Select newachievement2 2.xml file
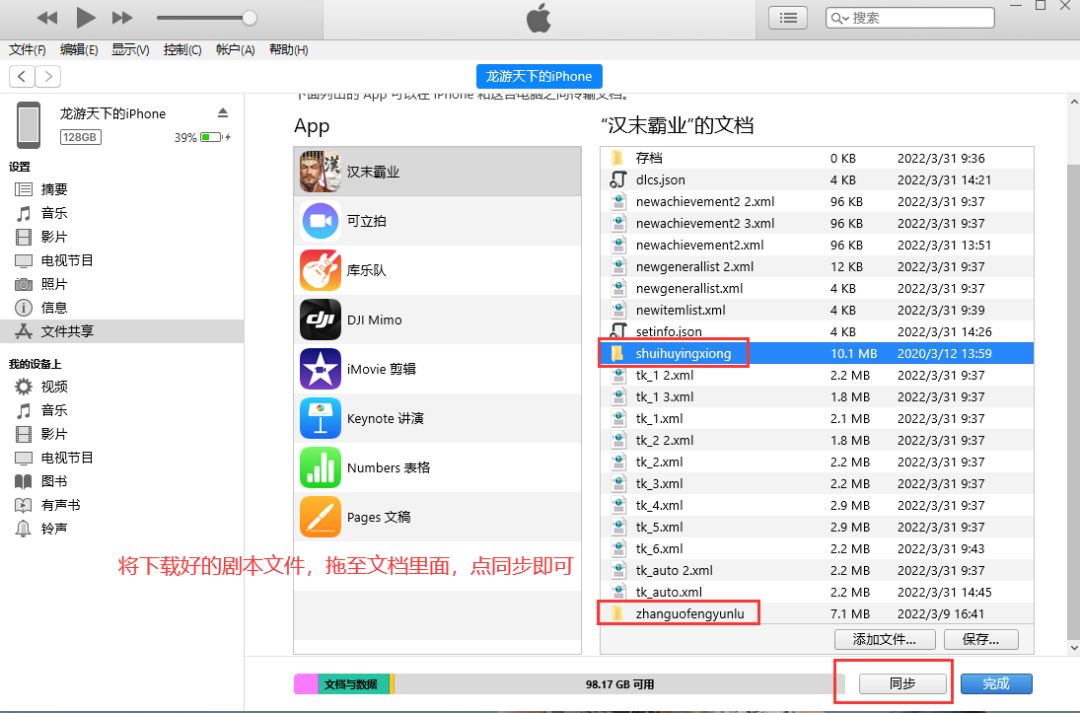The height and width of the screenshot is (713, 1080). pos(817,201)
